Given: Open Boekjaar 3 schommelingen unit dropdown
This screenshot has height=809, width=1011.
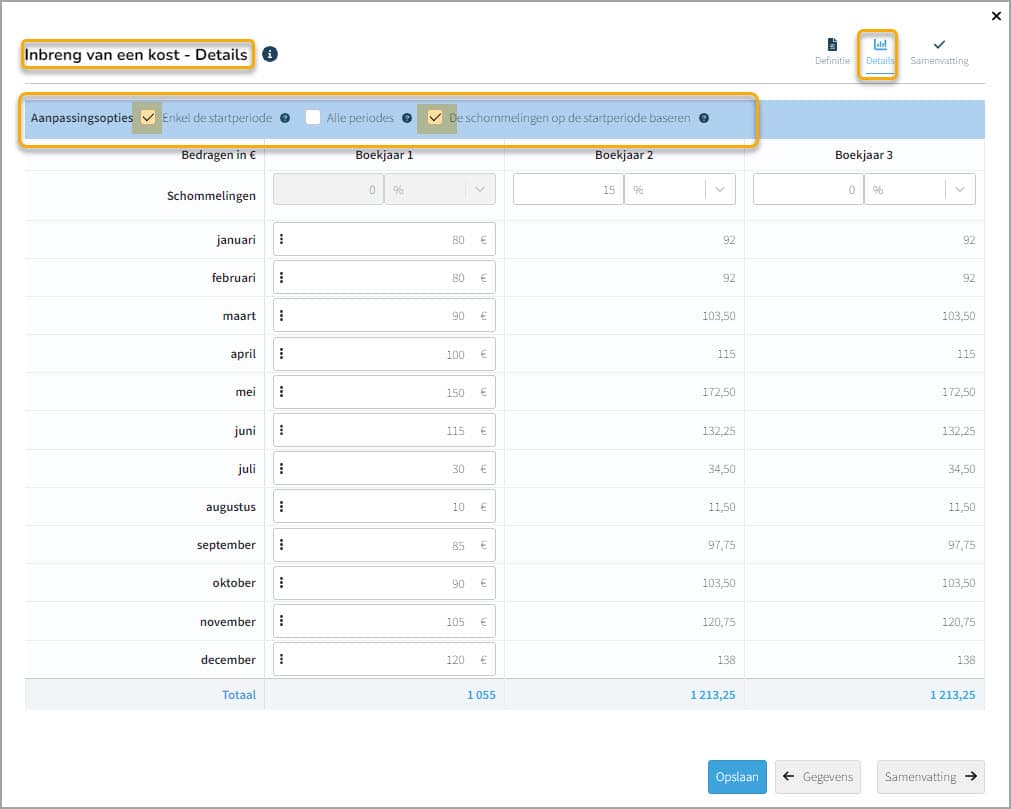Looking at the screenshot, I should 920,190.
